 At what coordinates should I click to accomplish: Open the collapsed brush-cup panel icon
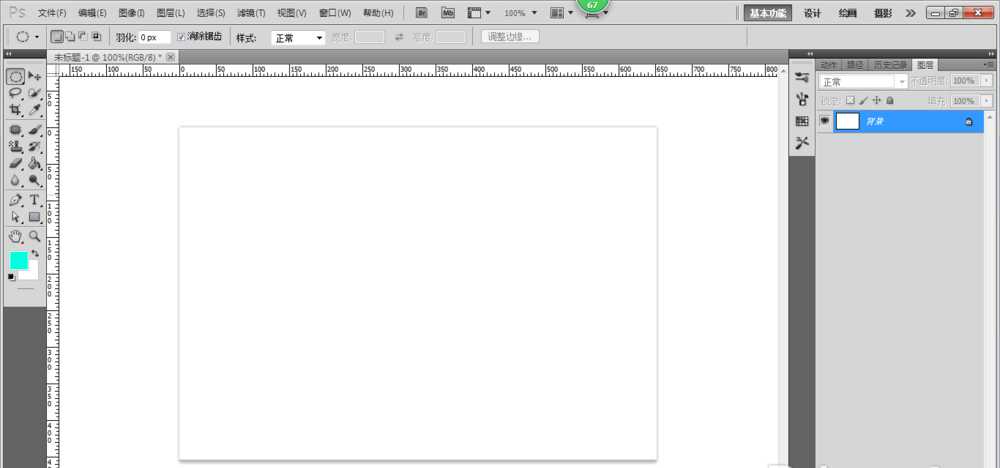[x=802, y=99]
